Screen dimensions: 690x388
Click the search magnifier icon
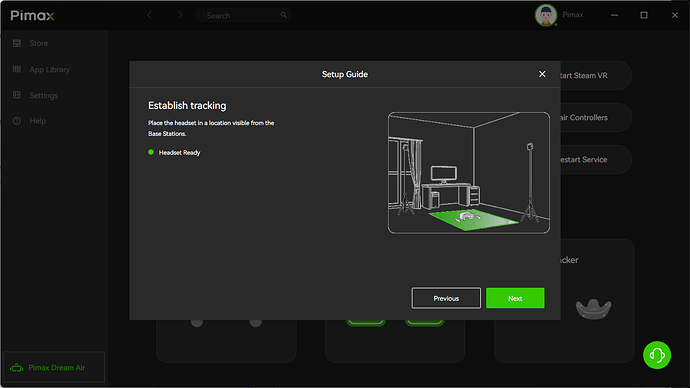(283, 15)
